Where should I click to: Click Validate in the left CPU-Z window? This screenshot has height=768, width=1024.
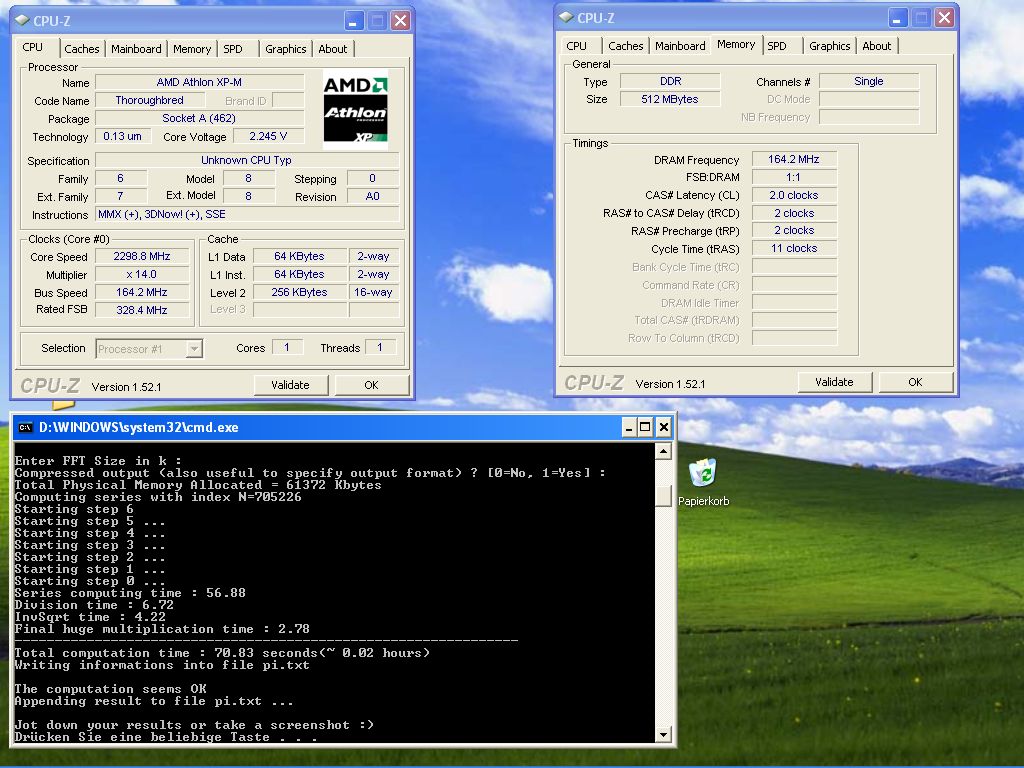click(291, 385)
